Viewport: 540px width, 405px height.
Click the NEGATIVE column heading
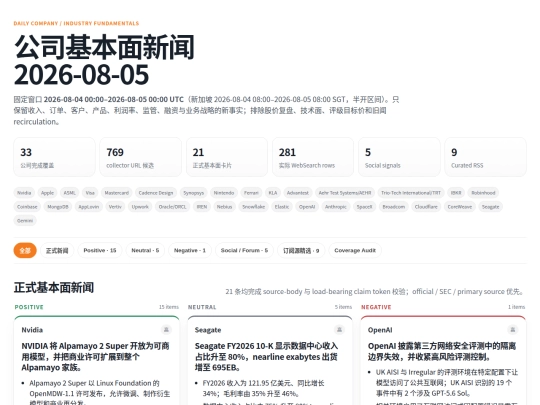(x=376, y=307)
